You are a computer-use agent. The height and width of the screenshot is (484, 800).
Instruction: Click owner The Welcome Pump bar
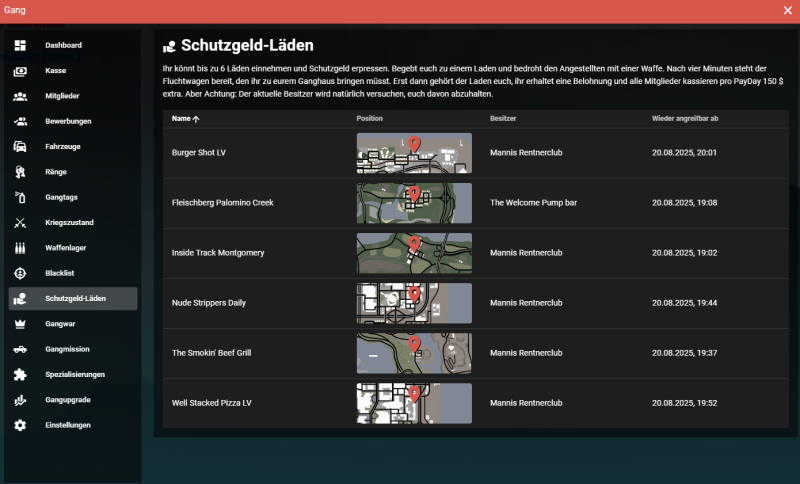pos(533,202)
